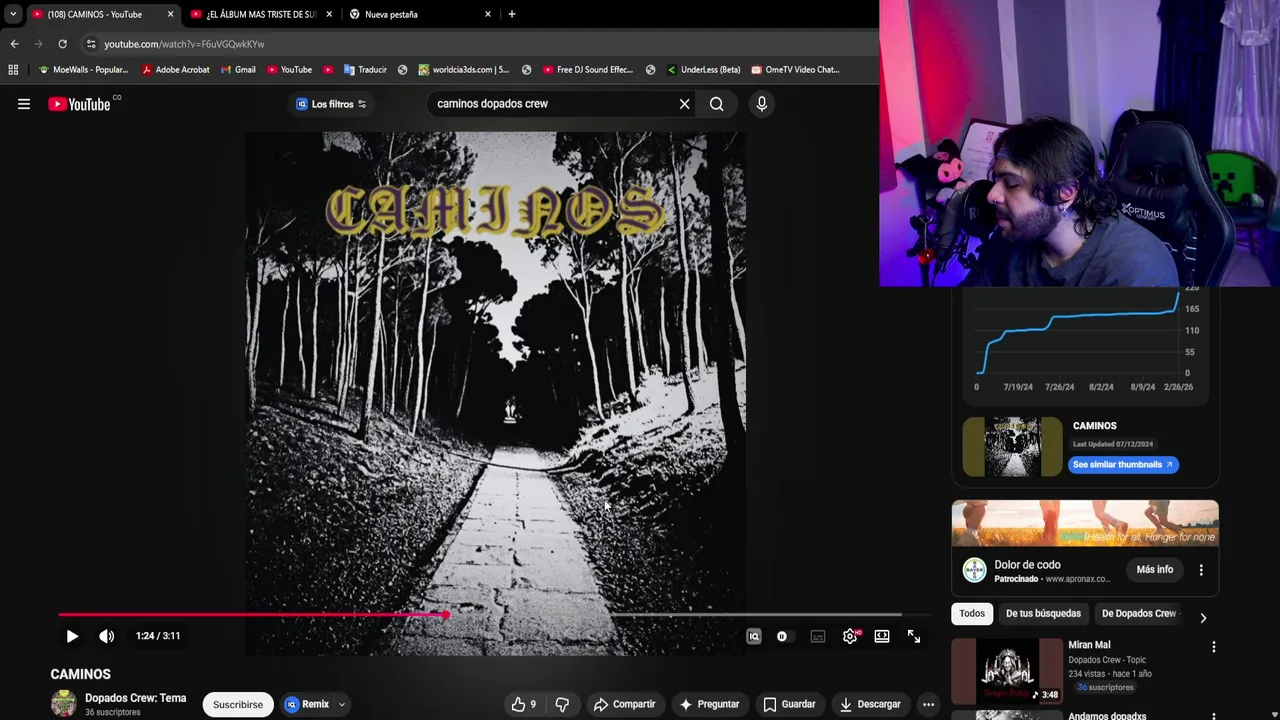Click the red progress scrubber handle
This screenshot has width=1280, height=720.
(x=445, y=615)
